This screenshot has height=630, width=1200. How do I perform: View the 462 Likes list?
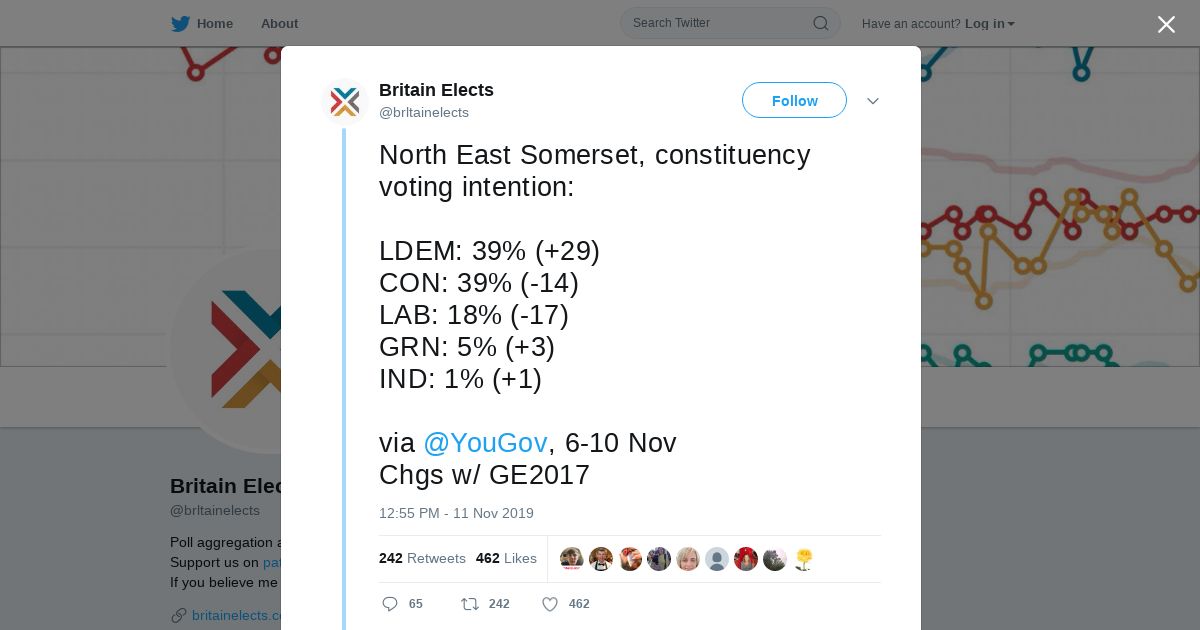tap(506, 558)
